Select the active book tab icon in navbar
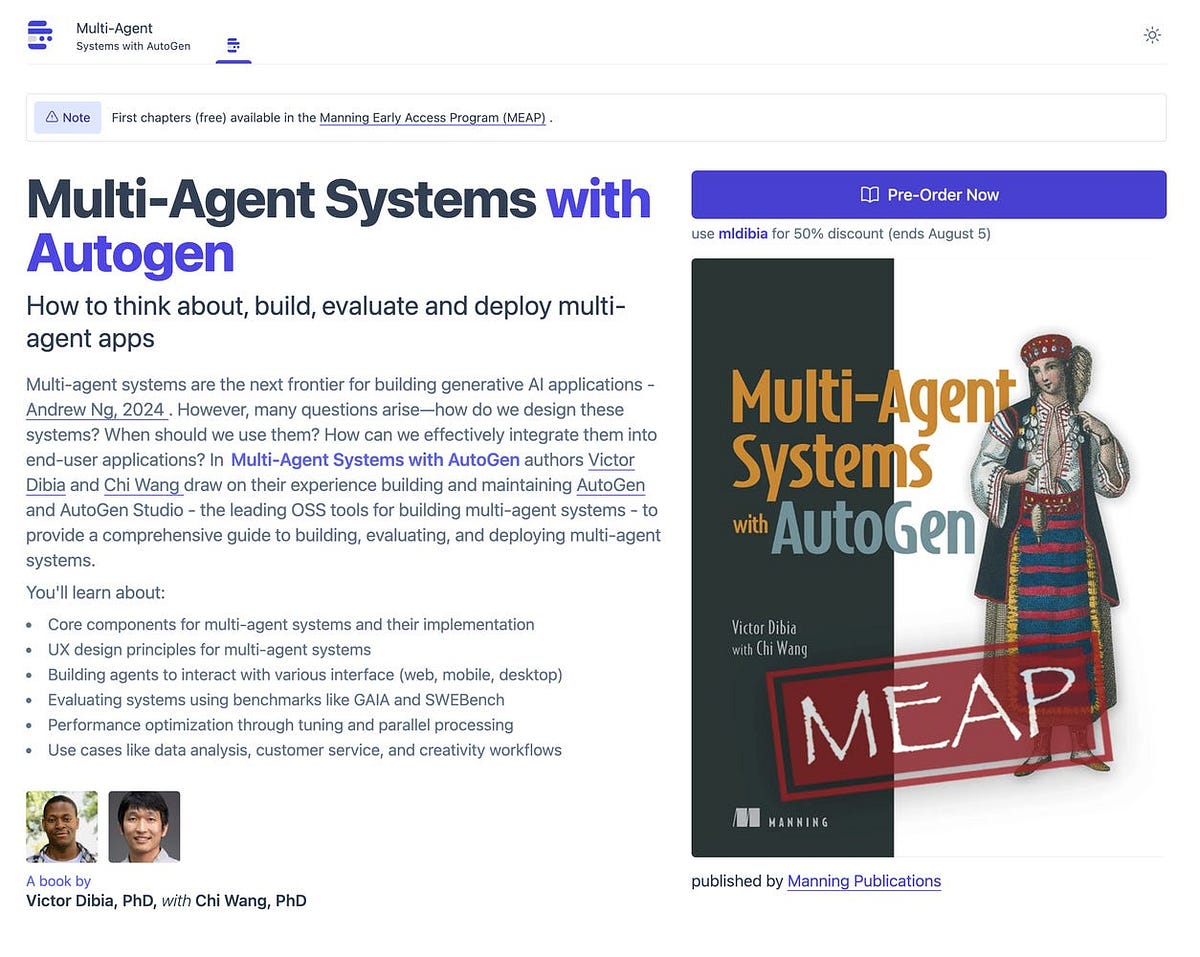This screenshot has height=957, width=1200. pos(233,45)
